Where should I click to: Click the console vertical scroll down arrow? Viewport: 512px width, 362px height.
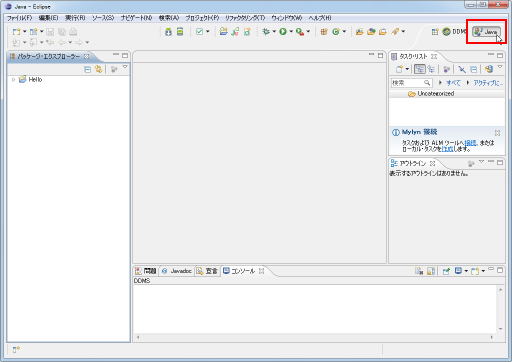click(500, 329)
